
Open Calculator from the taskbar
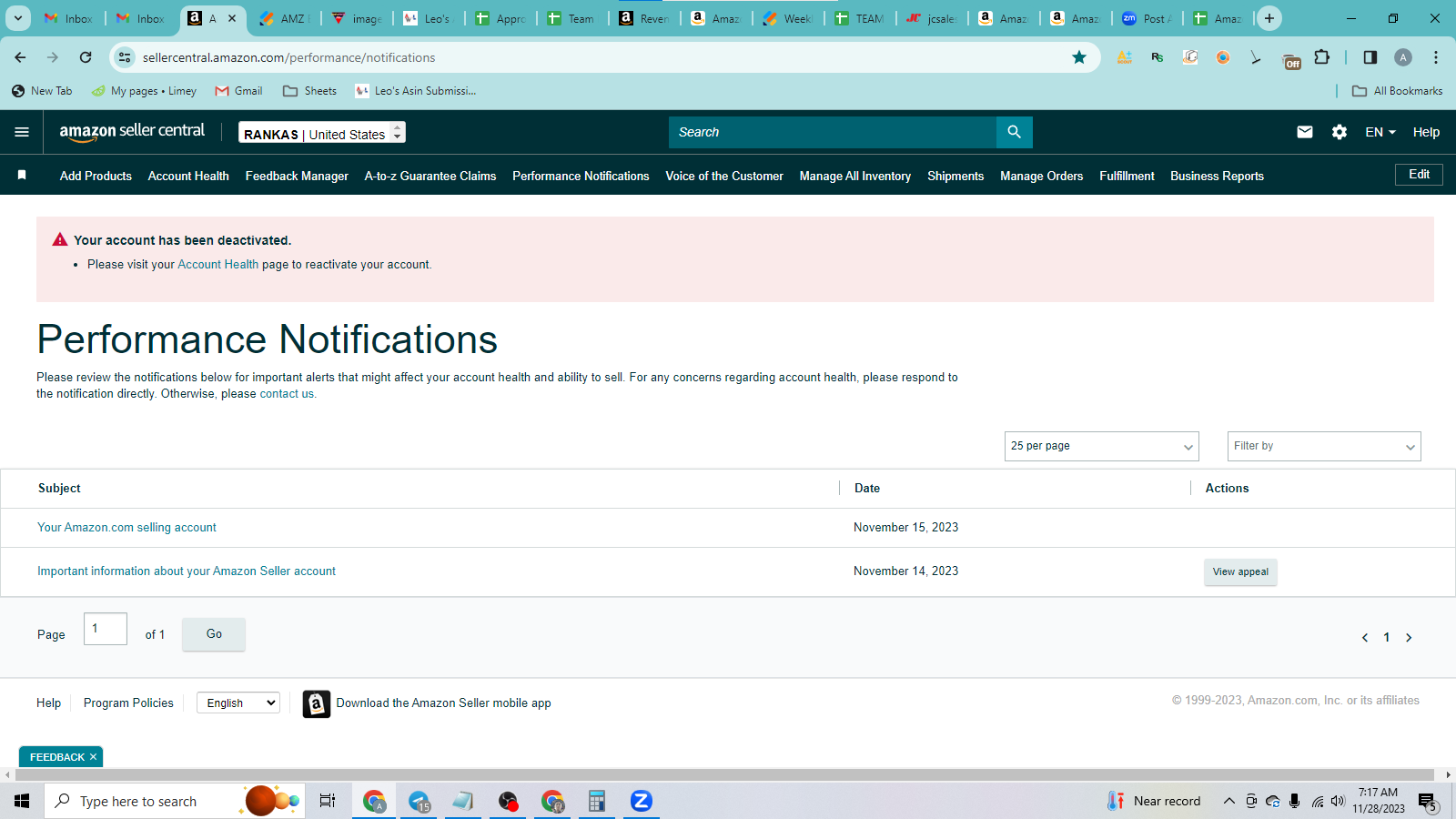pyautogui.click(x=597, y=801)
